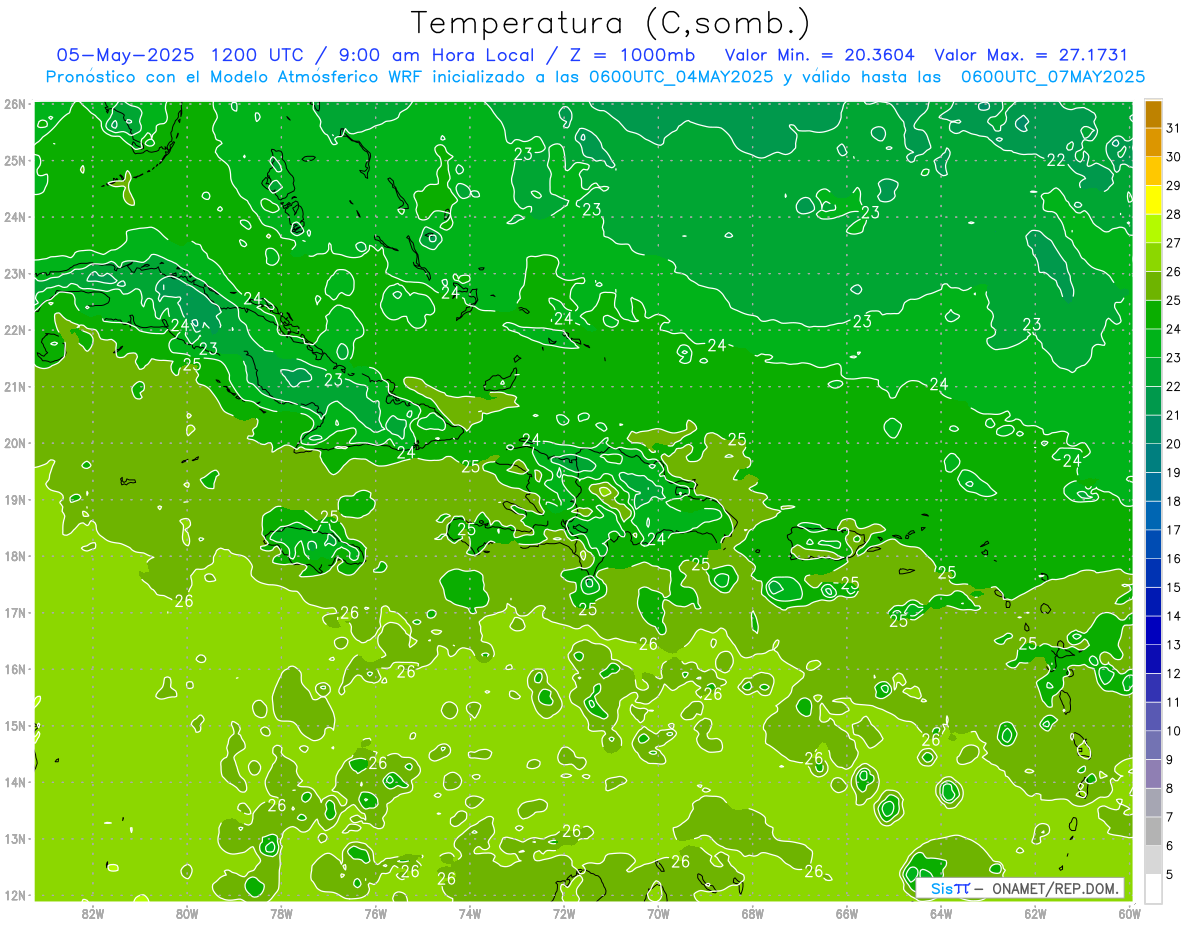Click the color bar label 30
The width and height of the screenshot is (1200, 927).
pos(1174,156)
